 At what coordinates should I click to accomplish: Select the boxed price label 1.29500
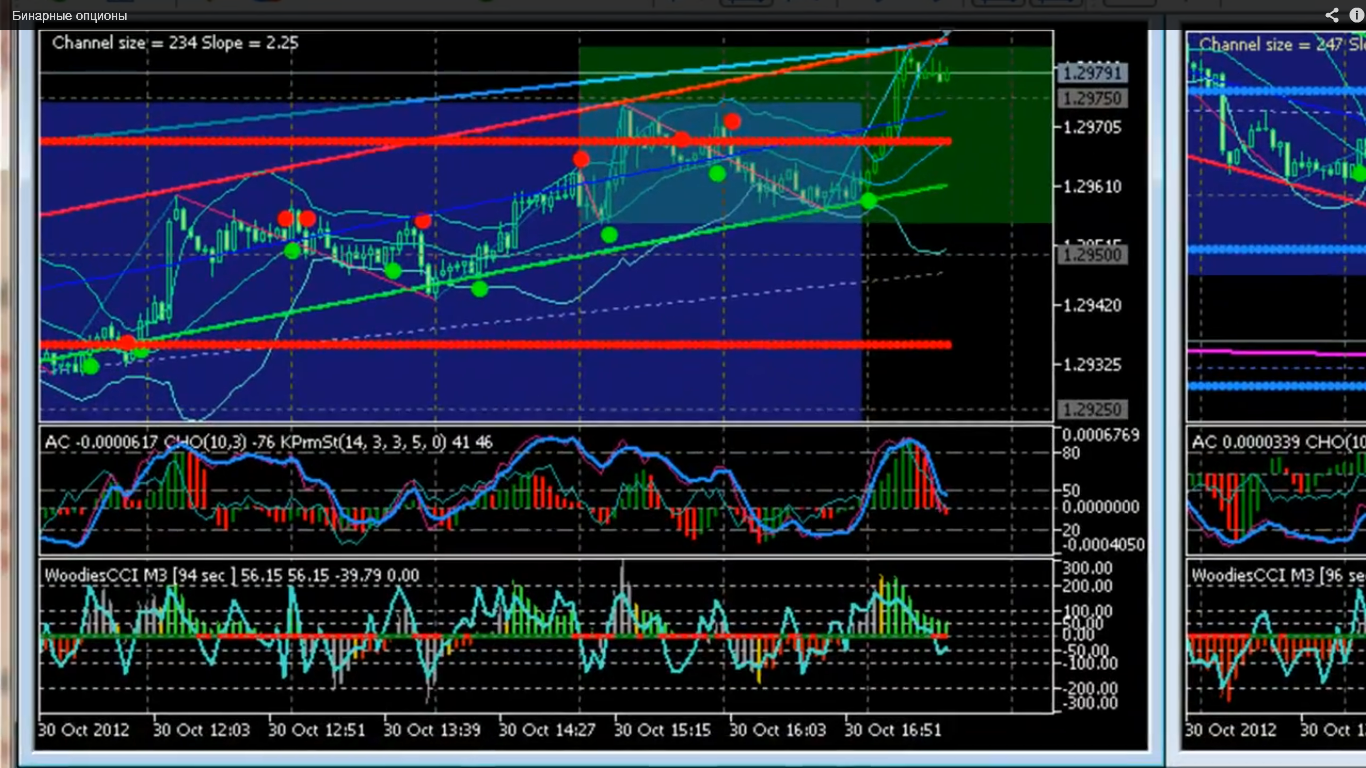click(1093, 255)
